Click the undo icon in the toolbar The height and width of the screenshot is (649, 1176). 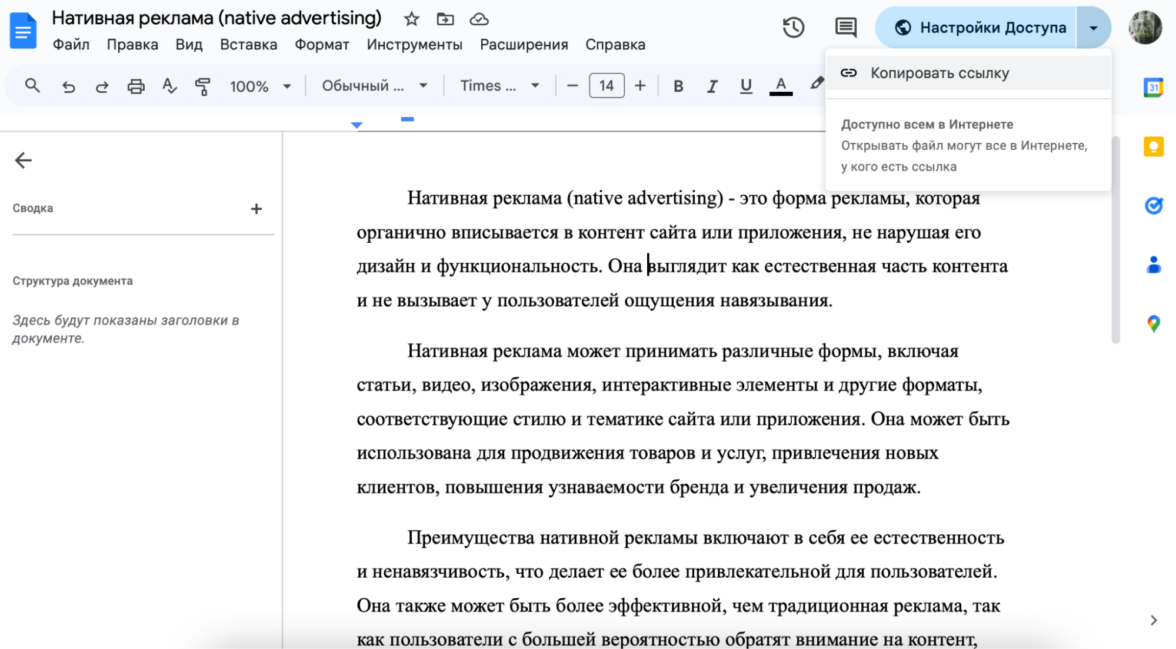point(68,86)
